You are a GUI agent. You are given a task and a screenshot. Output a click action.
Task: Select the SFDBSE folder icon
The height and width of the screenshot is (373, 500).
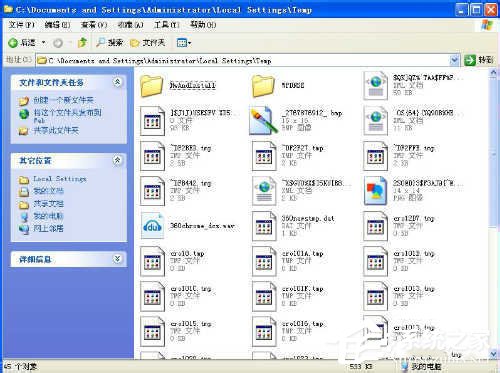tap(263, 86)
